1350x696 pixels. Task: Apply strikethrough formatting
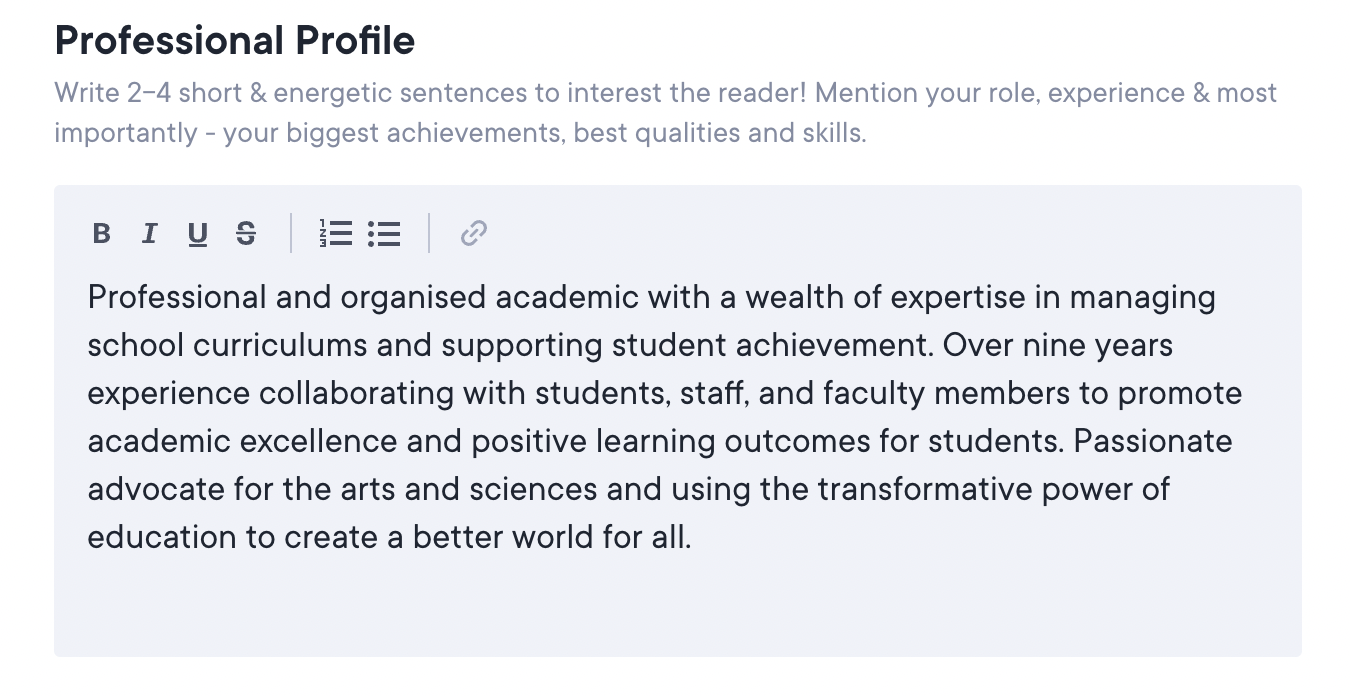click(x=246, y=234)
